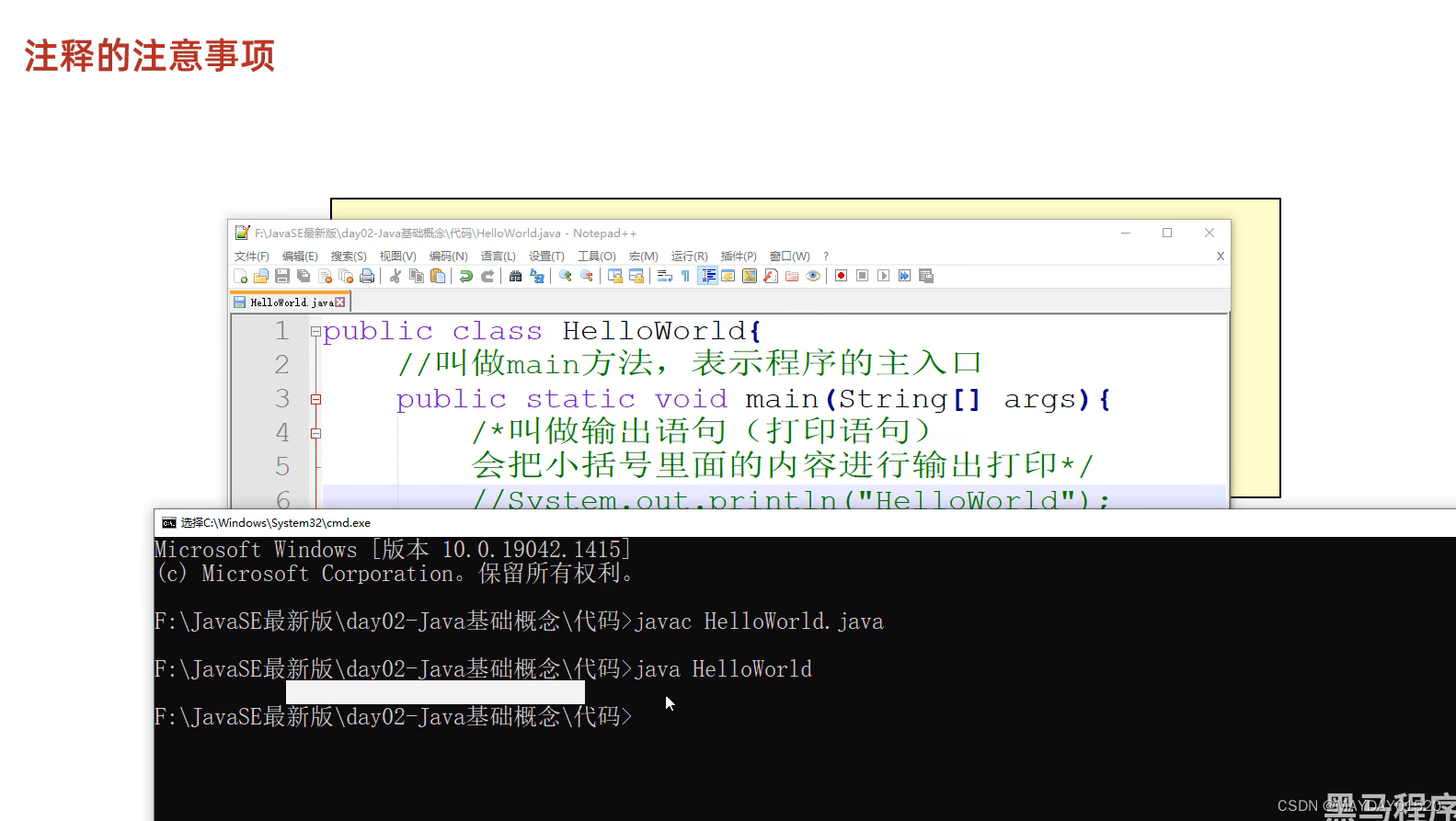This screenshot has height=821, width=1456.
Task: Toggle Show All Characters pilcrow icon
Action: (x=685, y=276)
